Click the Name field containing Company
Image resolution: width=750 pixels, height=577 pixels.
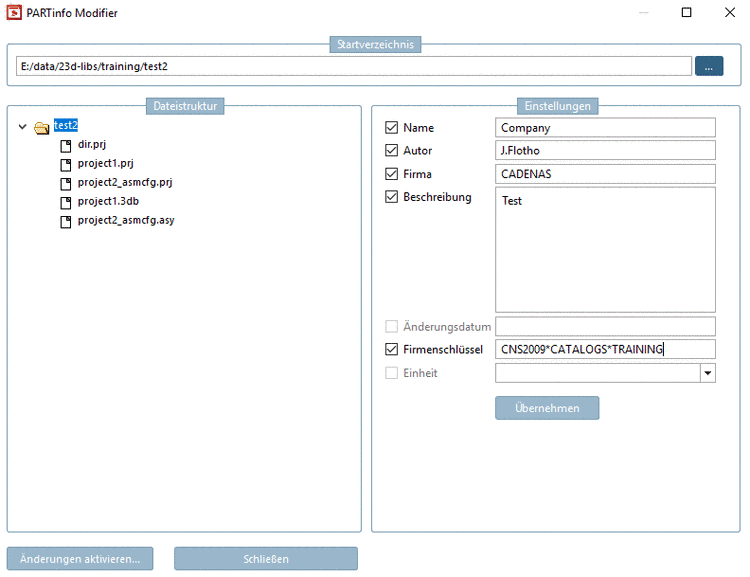(x=606, y=128)
